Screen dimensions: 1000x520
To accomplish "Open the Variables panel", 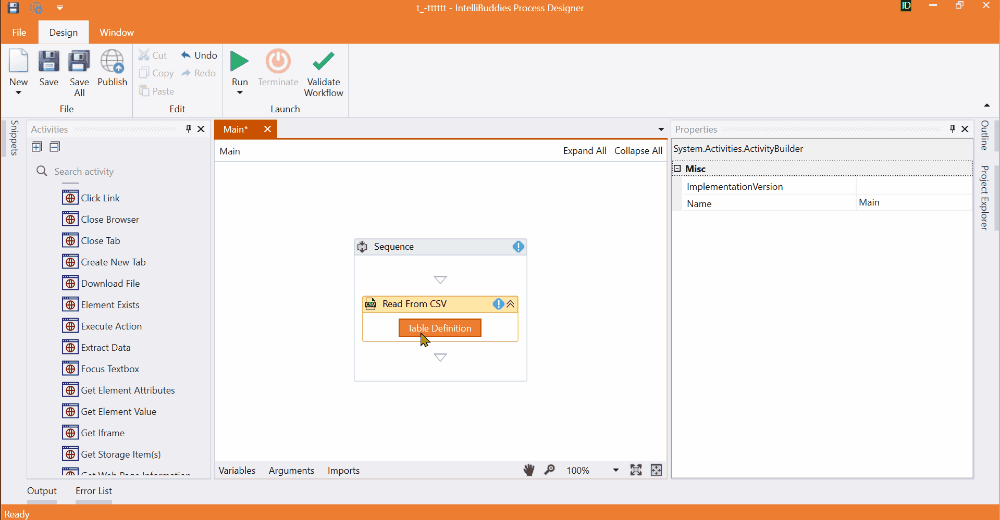I will coord(237,471).
